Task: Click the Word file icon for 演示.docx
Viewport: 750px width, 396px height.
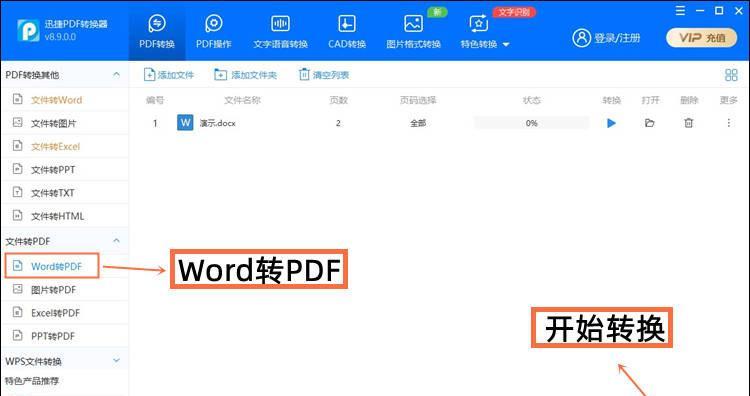Action: 185,122
